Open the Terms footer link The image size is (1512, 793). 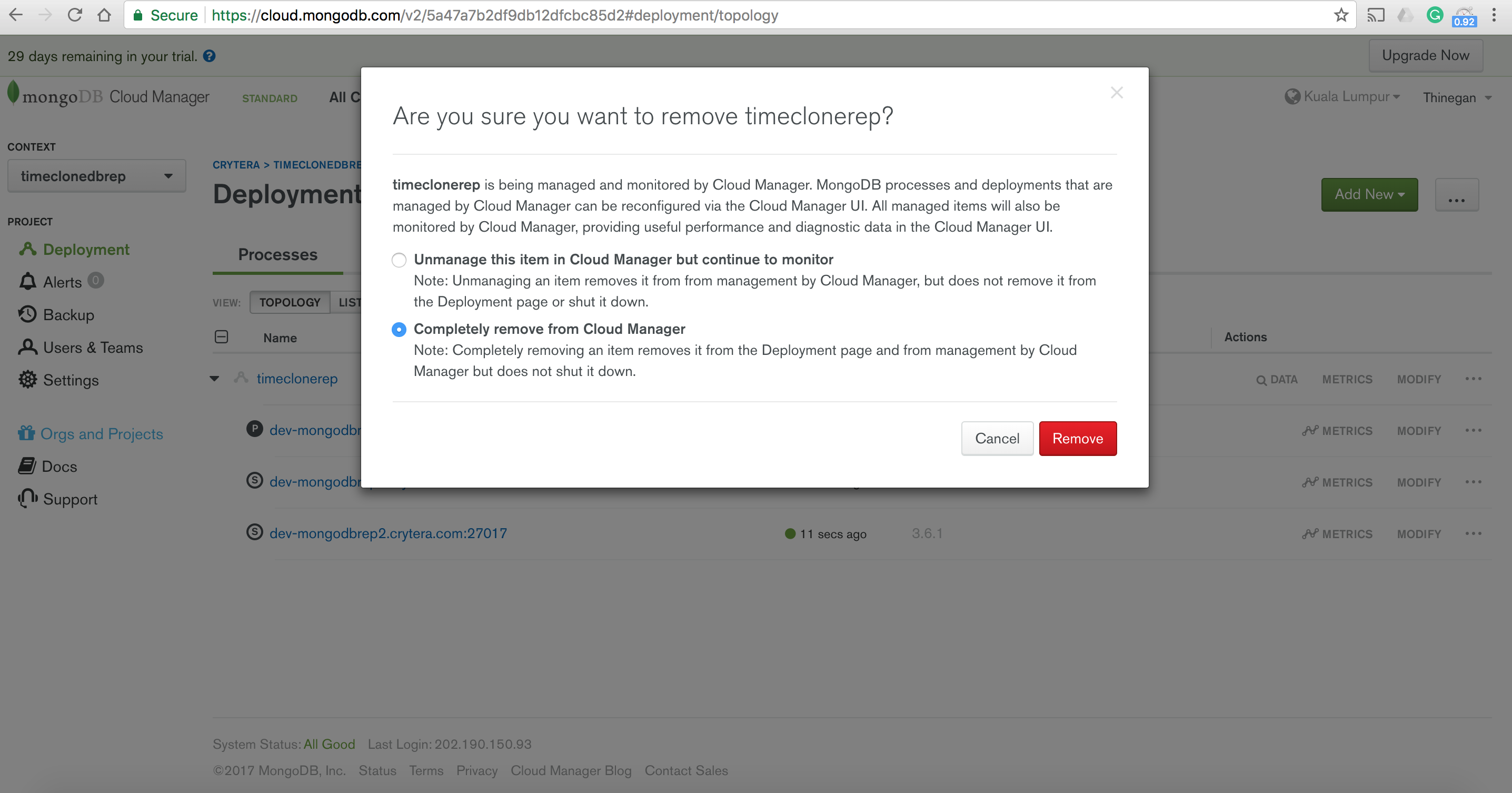[426, 771]
